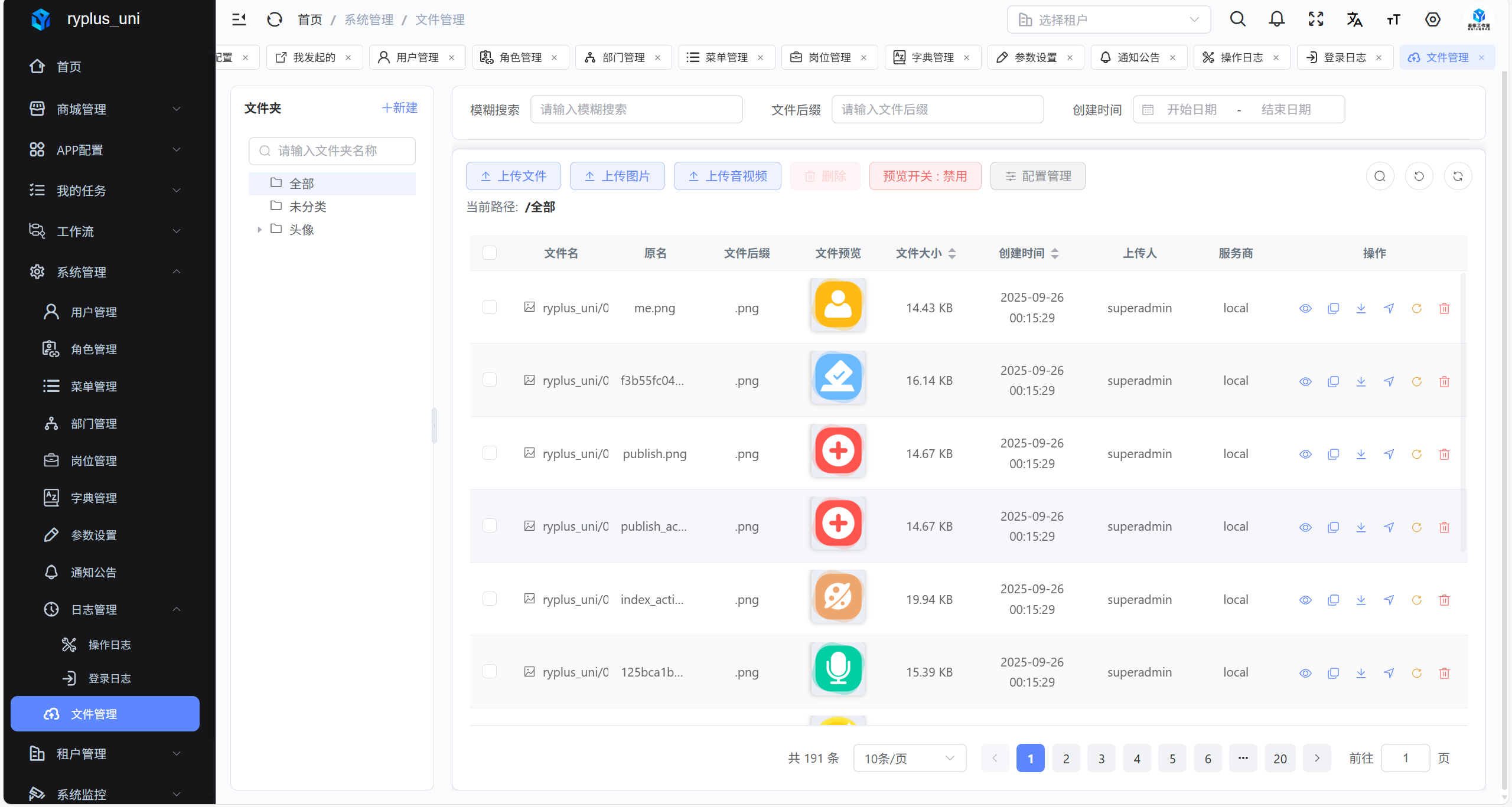Download the me.png file
1512x807 pixels.
[1361, 308]
